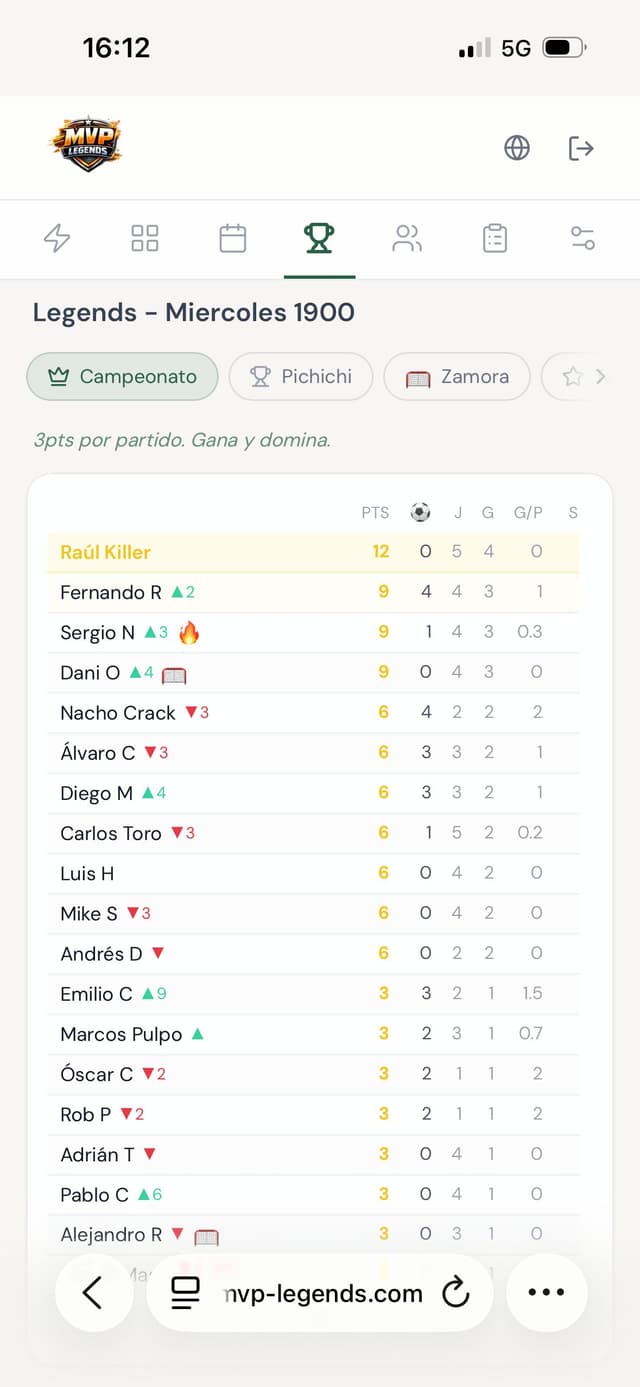Viewport: 640px width, 1387px height.
Task: Open the players group tab
Action: pyautogui.click(x=407, y=238)
